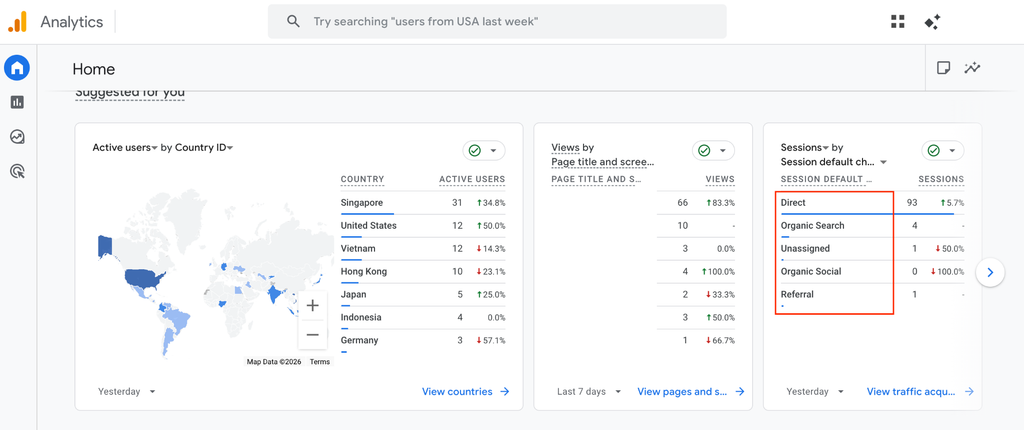Image resolution: width=1024 pixels, height=430 pixels.
Task: Click the COUNTRY column header
Action: click(362, 180)
